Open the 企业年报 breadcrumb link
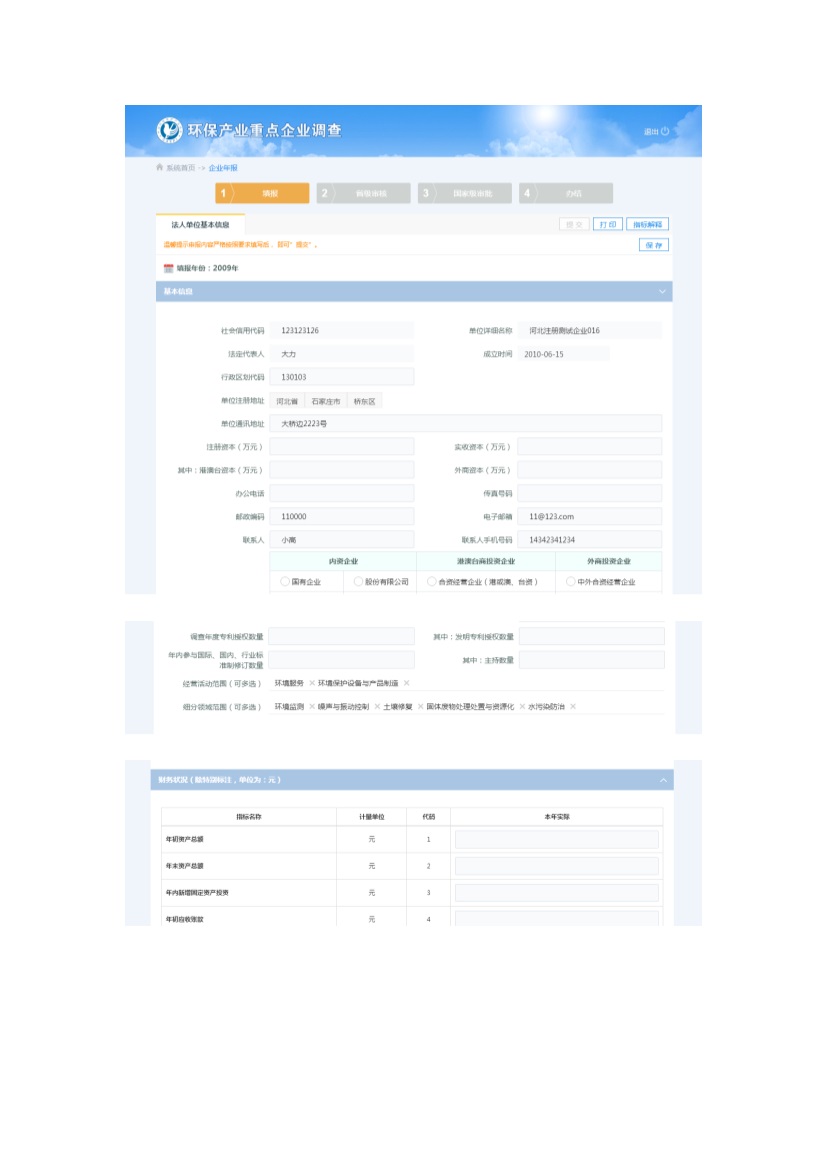 223,168
